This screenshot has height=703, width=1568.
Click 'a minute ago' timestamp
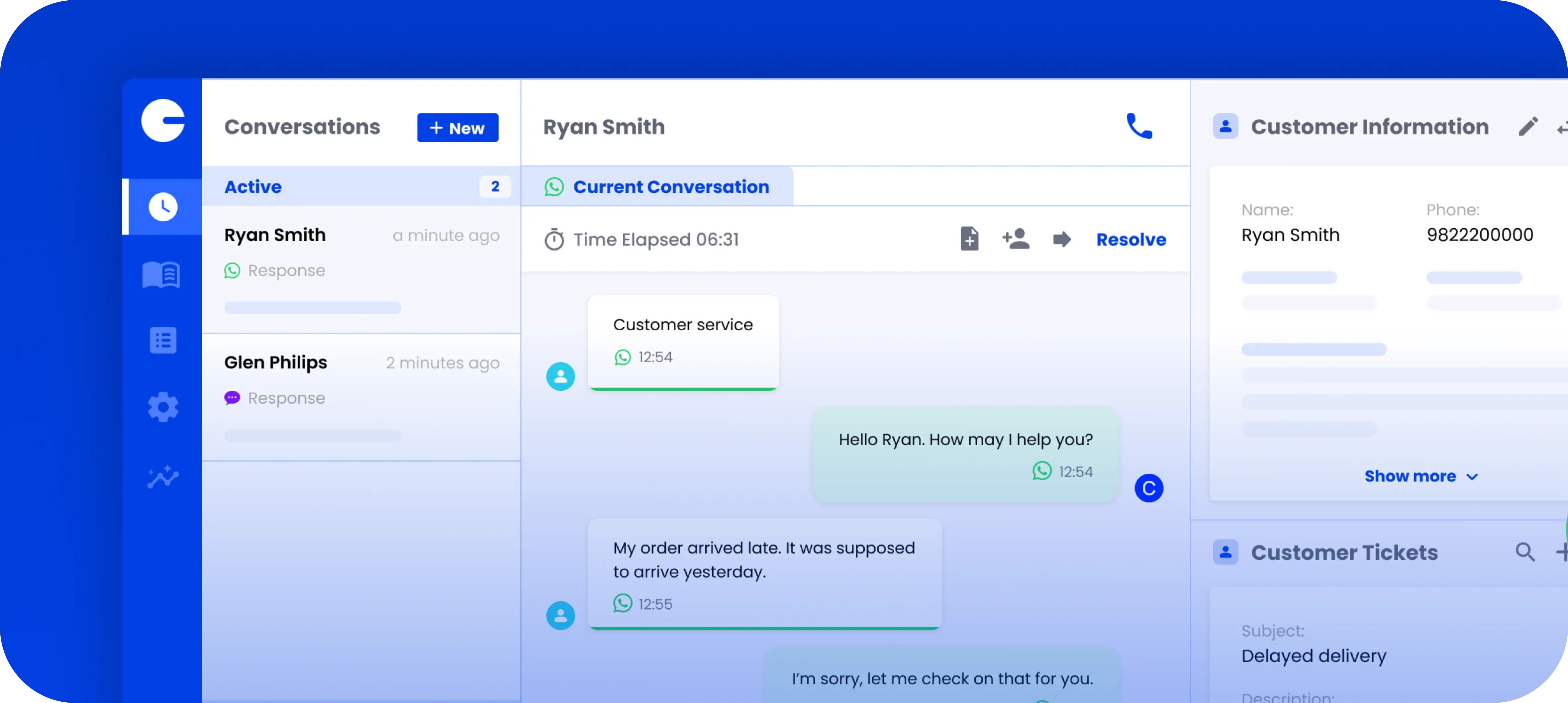pos(446,236)
